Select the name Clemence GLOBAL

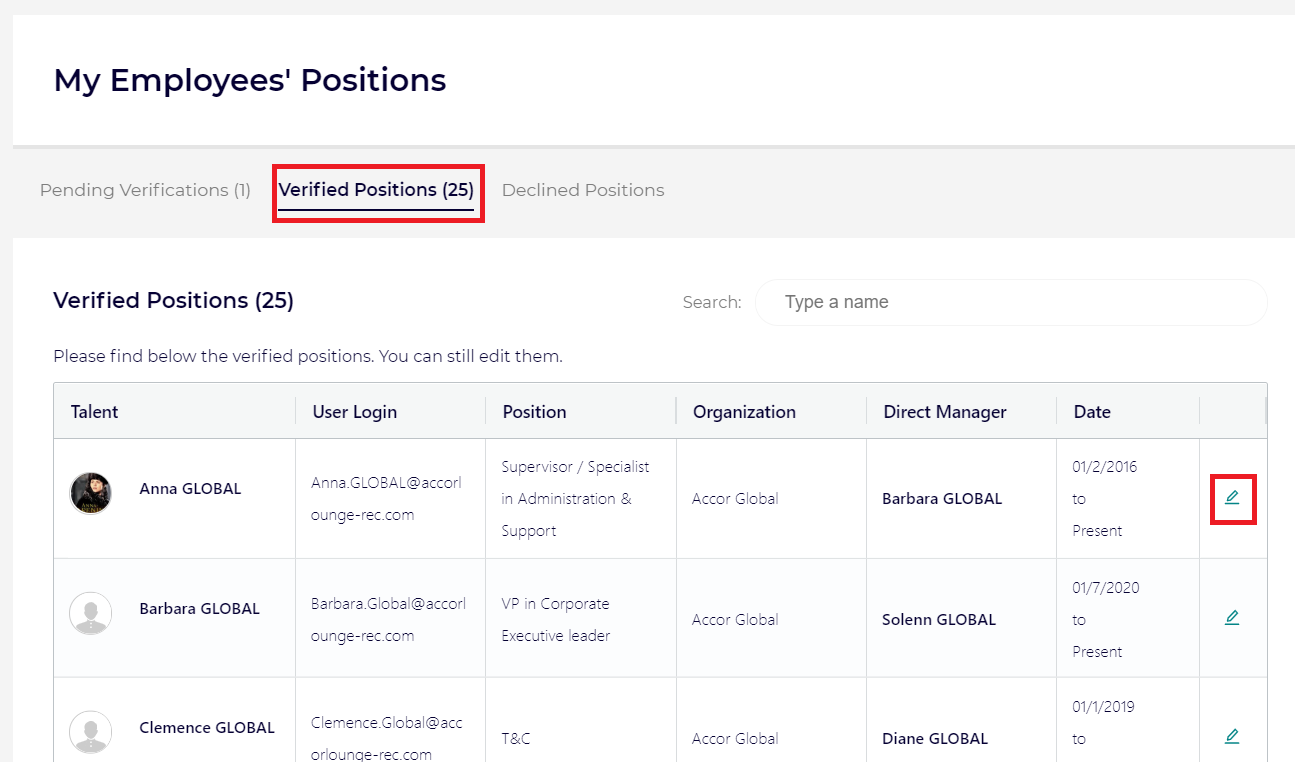pos(207,727)
